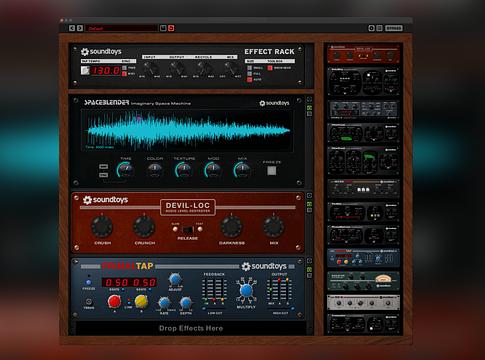Adjust the PrimalTap Low Cut slider
Image resolution: width=485 pixels, height=360 pixels.
coord(214,309)
